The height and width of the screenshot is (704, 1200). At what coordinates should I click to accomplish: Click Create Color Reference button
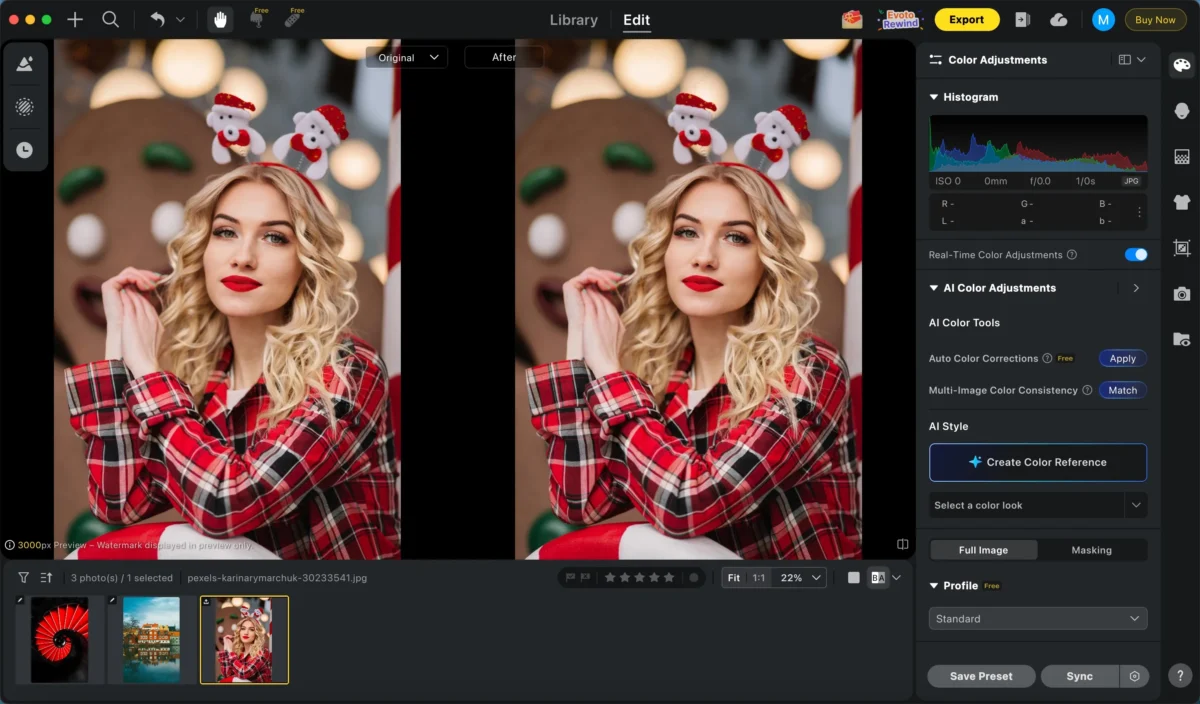[x=1037, y=463]
